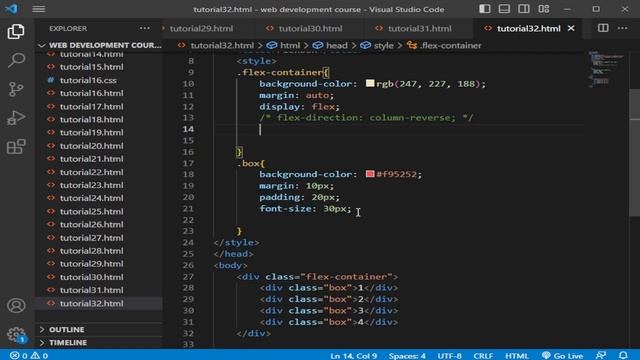Click the display: flex declaration
The image size is (640, 360).
point(299,107)
